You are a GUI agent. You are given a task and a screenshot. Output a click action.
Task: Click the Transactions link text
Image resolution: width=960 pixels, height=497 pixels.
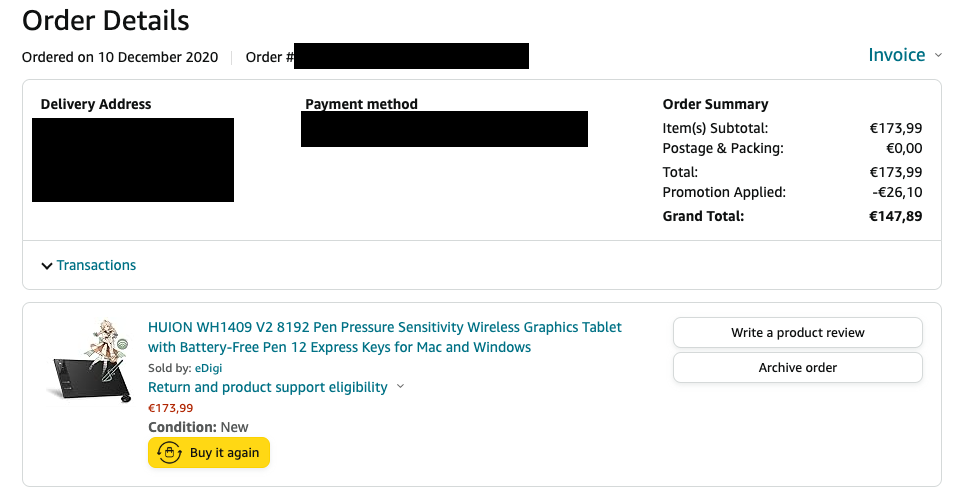click(x=96, y=265)
